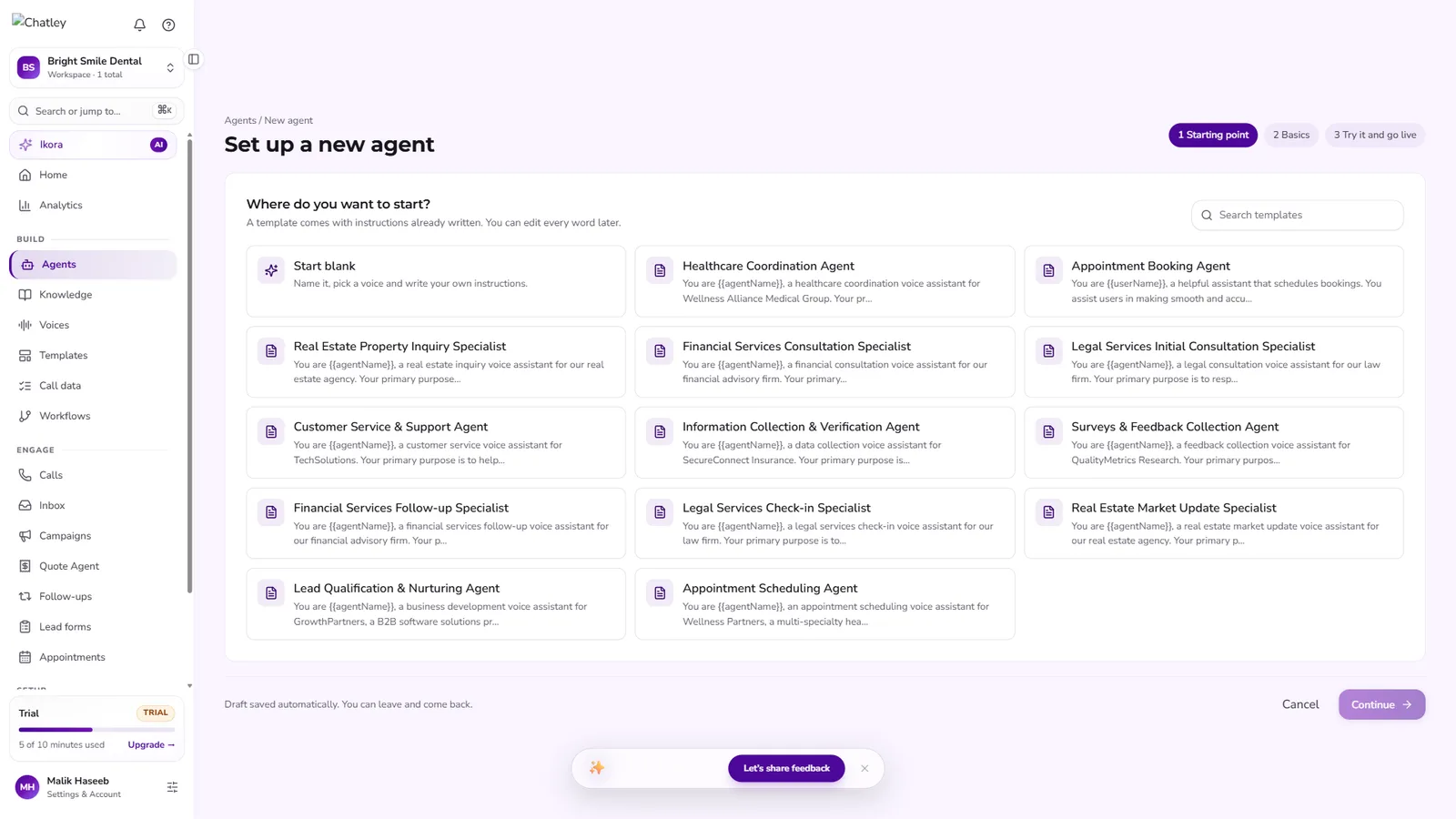Open Lead forms page
1456x819 pixels.
tap(93, 627)
